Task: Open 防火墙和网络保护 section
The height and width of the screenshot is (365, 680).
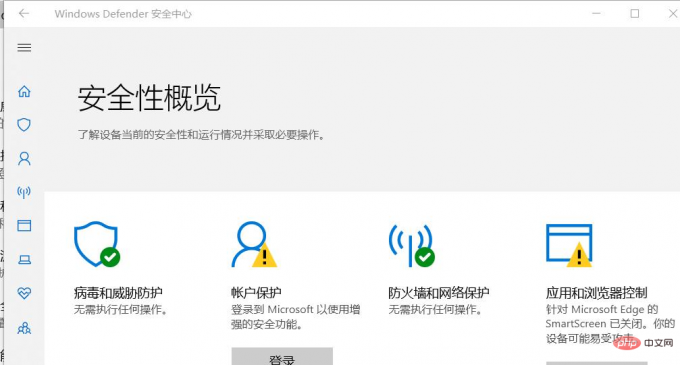Action: [x=439, y=293]
